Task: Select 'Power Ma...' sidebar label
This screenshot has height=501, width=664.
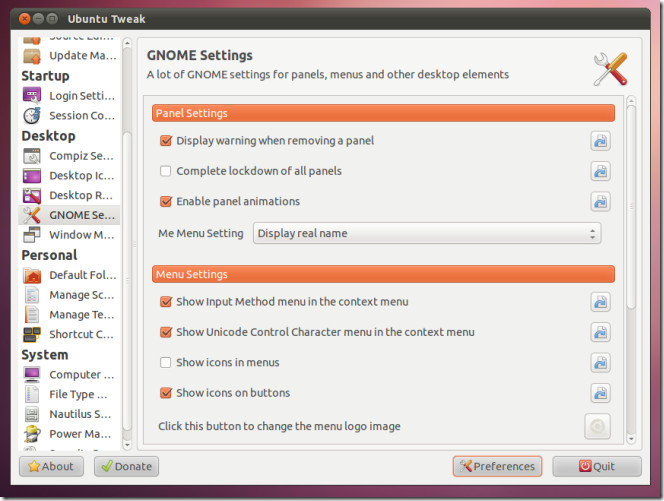Action: point(80,434)
